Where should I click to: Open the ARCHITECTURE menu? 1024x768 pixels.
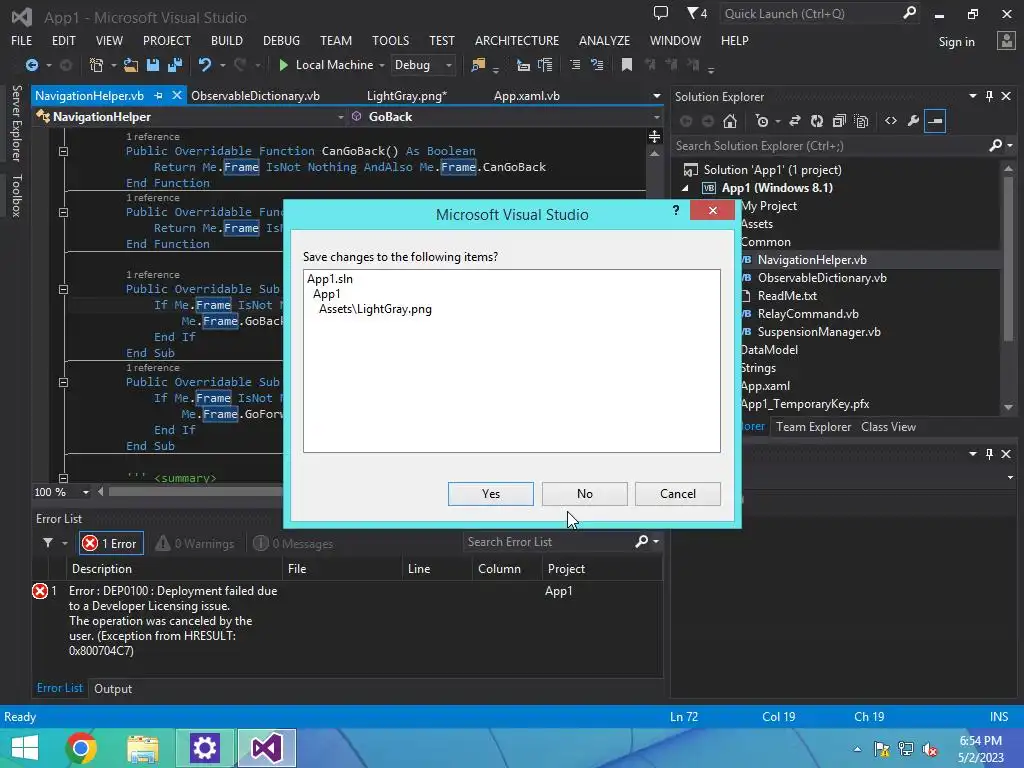click(517, 40)
